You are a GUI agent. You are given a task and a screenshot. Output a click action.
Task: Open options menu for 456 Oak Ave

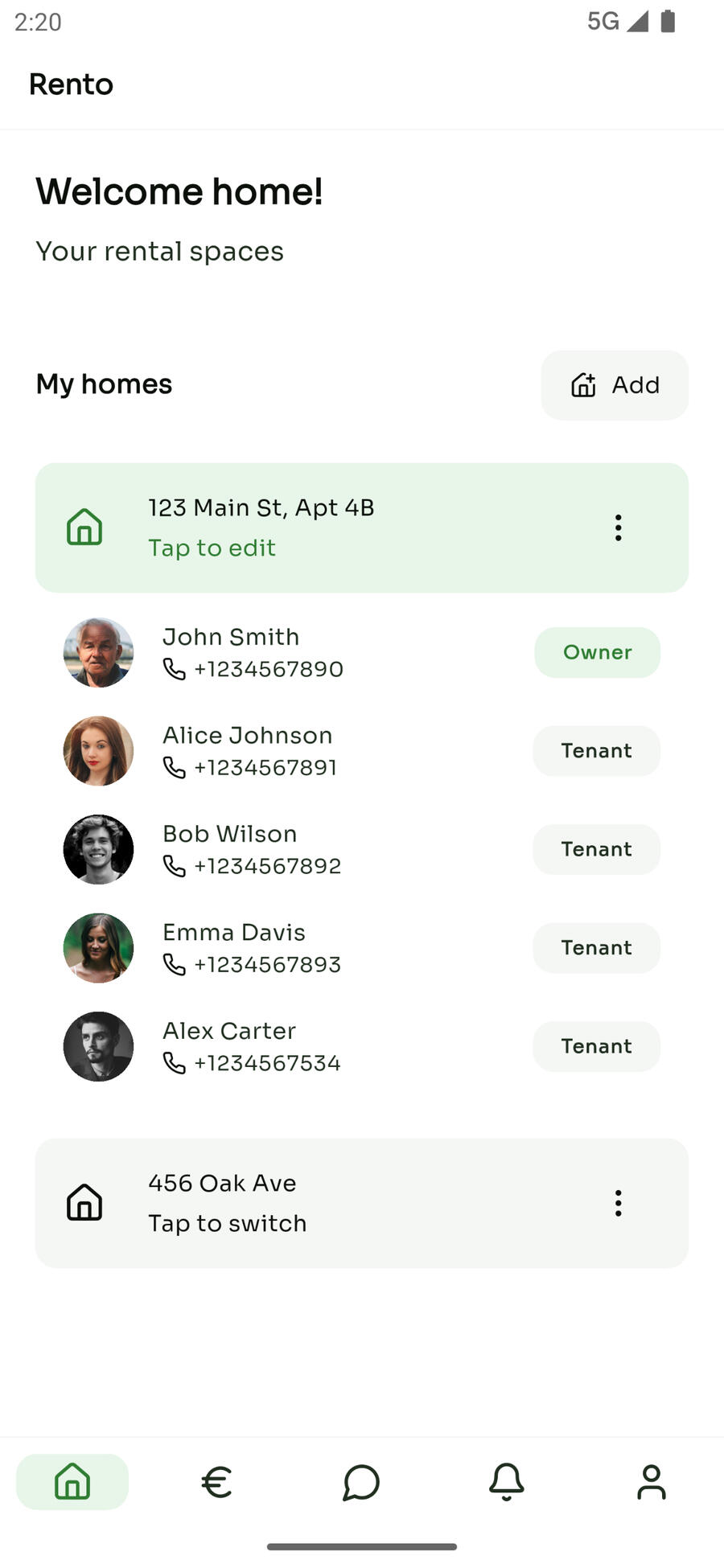(x=618, y=1203)
